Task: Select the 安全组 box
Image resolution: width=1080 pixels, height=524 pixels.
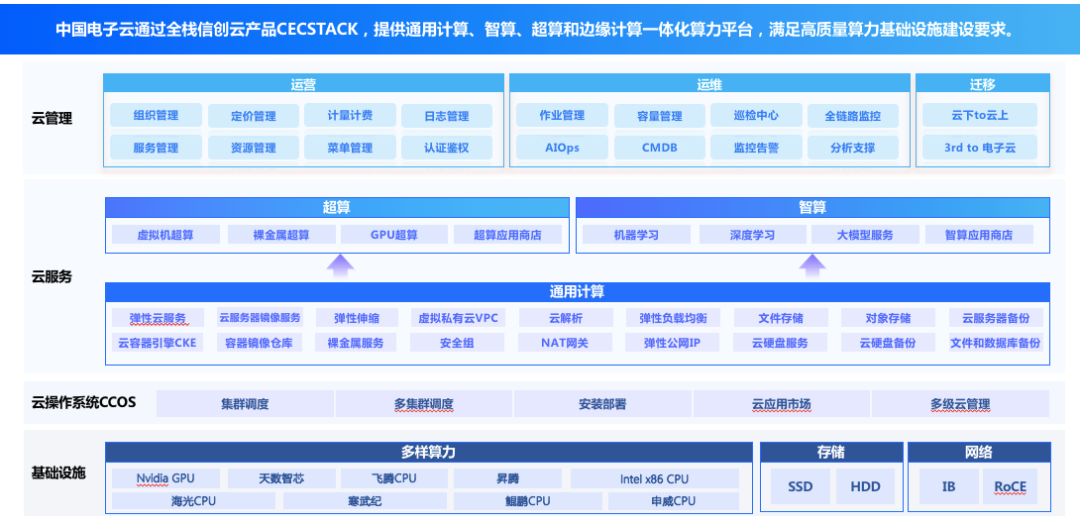Action: [x=457, y=342]
